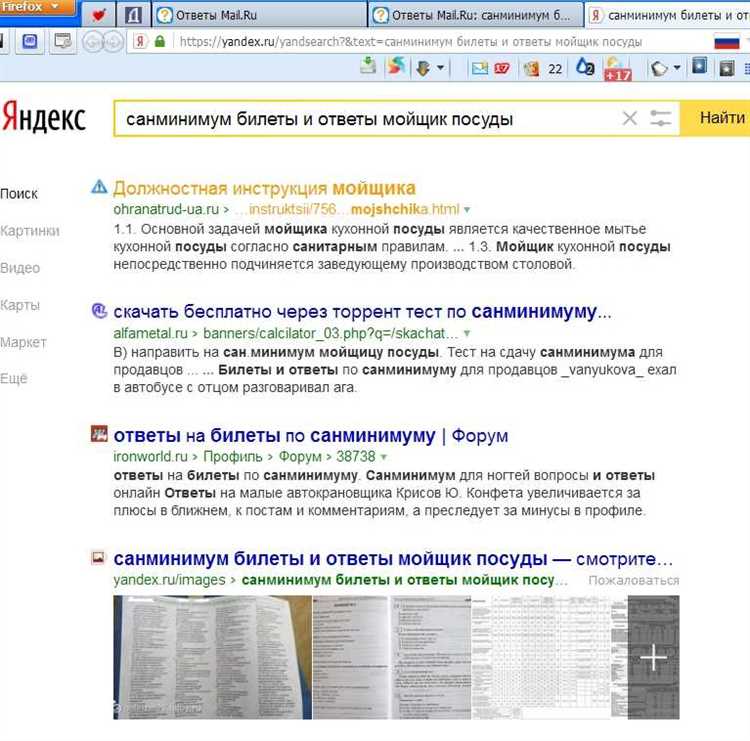The width and height of the screenshot is (750, 741).
Task: Click inside the Yandex search query field
Action: click(366, 119)
